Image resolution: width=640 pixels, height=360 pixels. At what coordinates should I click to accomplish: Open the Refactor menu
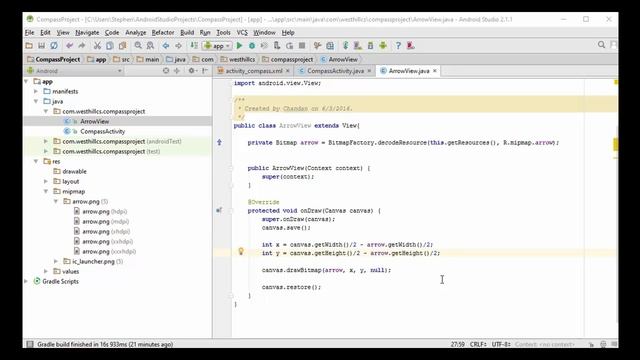pos(163,32)
